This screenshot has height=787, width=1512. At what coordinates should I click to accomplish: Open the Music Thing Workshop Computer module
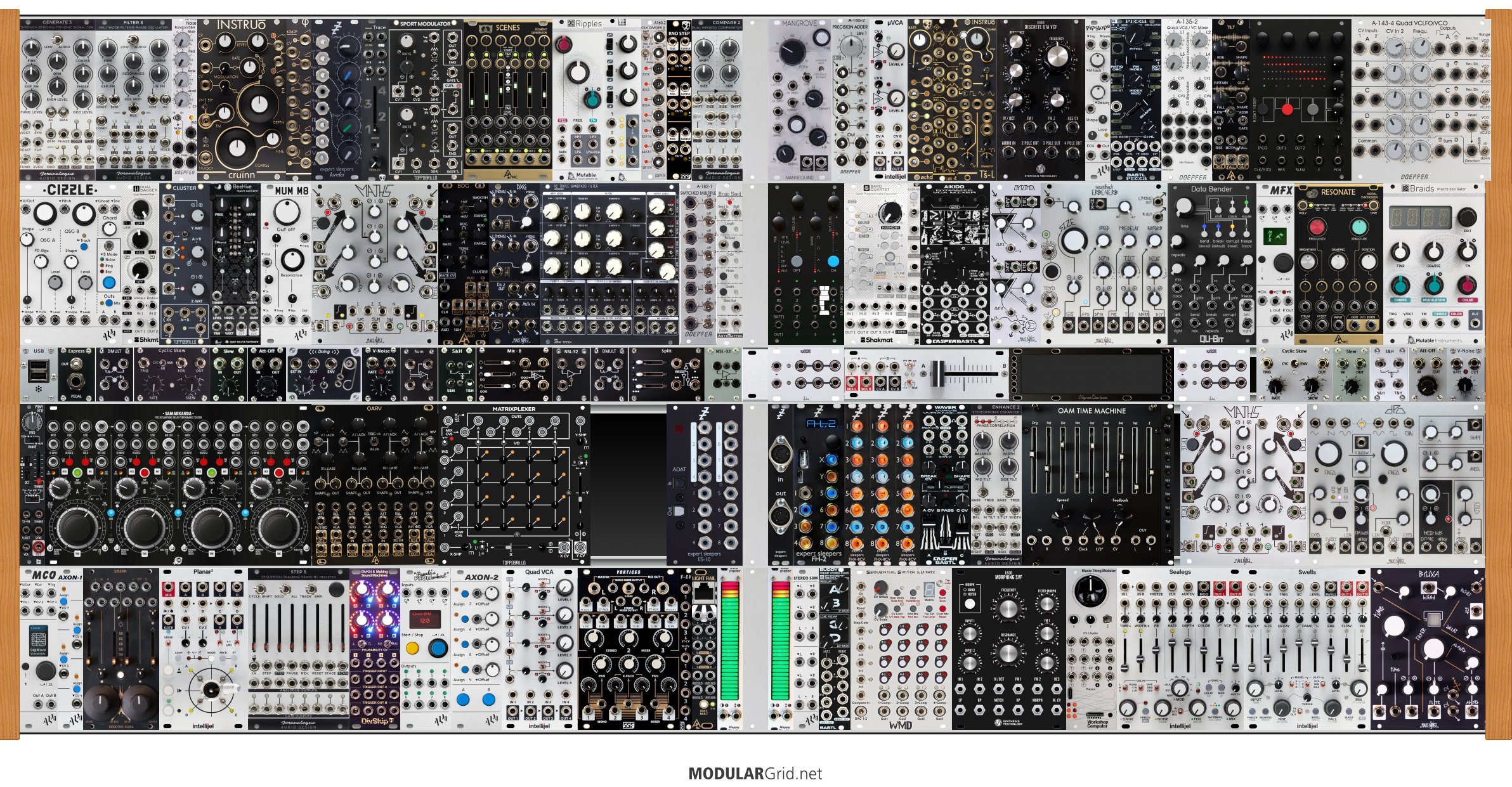(x=1092, y=649)
